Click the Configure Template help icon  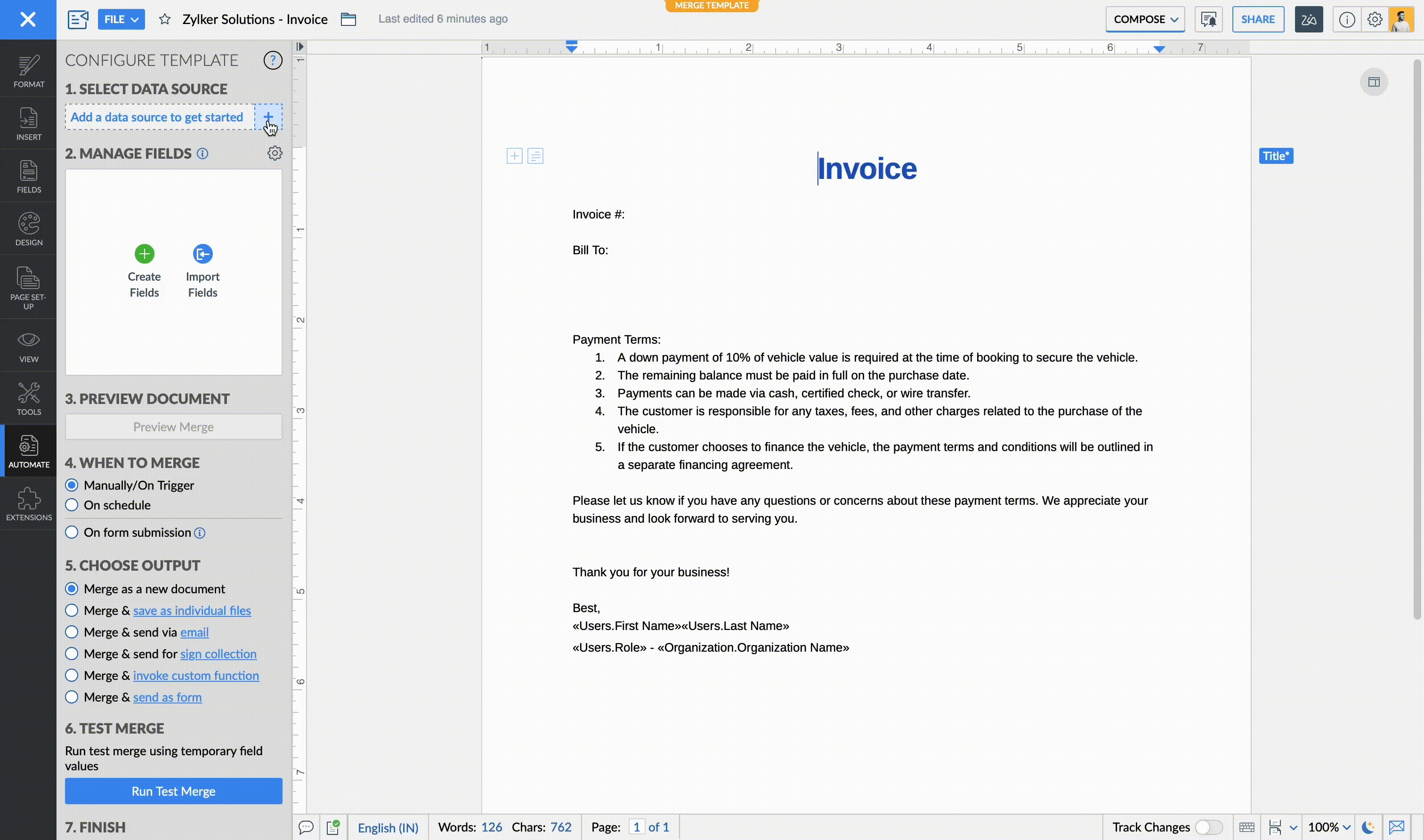(x=273, y=60)
